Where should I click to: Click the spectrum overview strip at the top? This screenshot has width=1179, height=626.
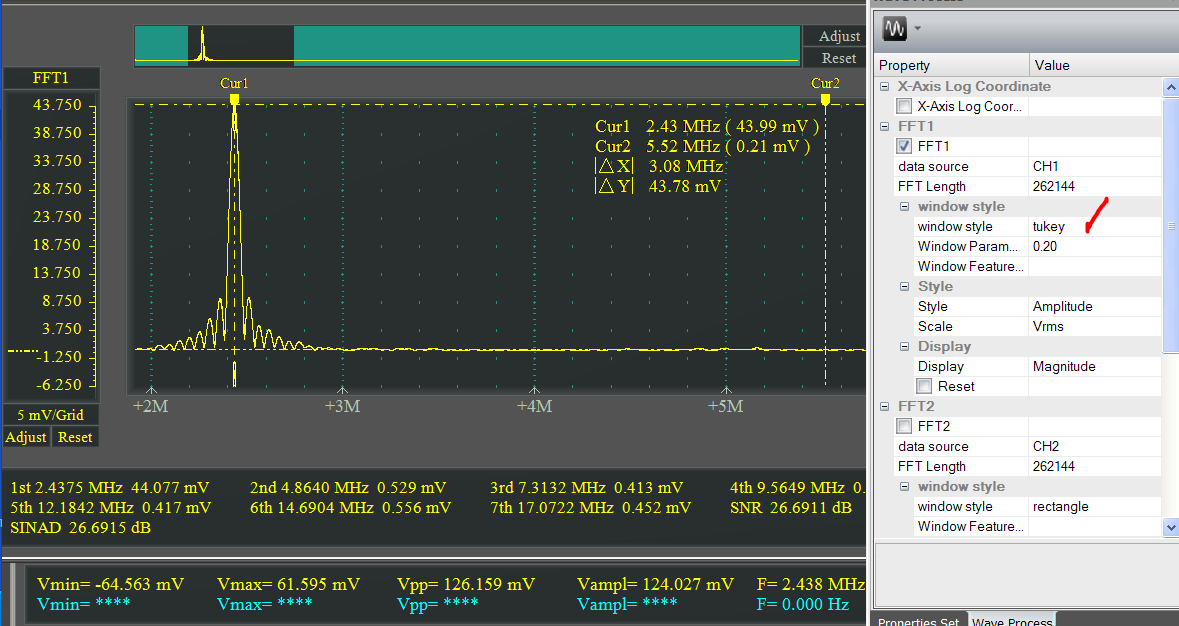[x=467, y=46]
